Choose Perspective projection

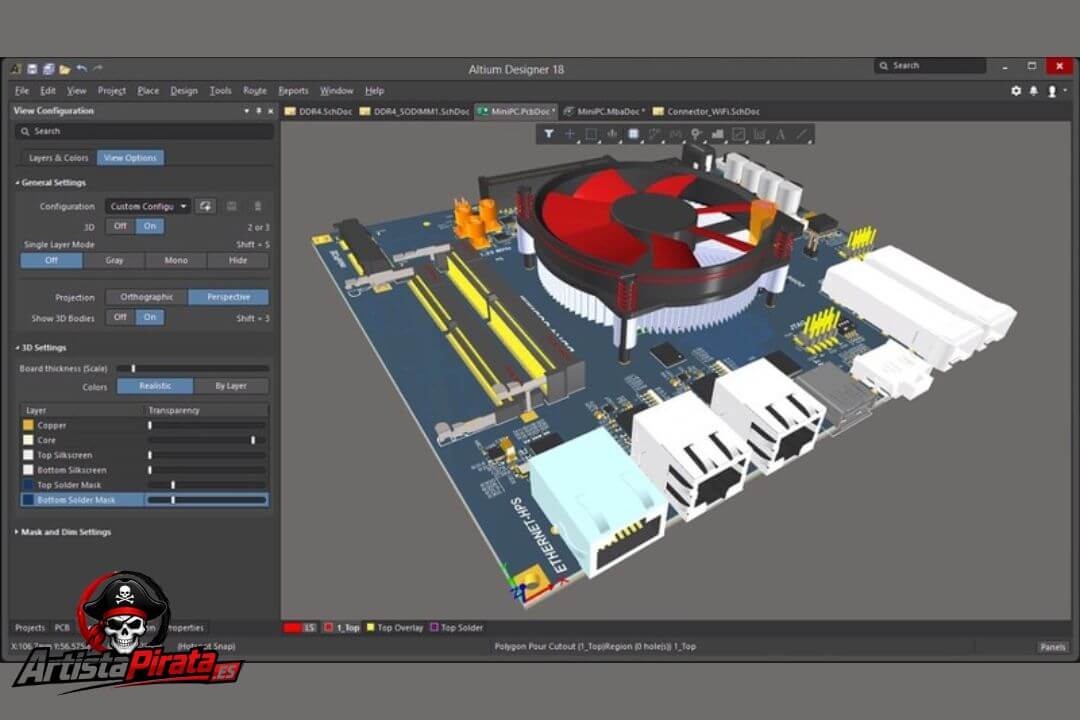point(229,297)
